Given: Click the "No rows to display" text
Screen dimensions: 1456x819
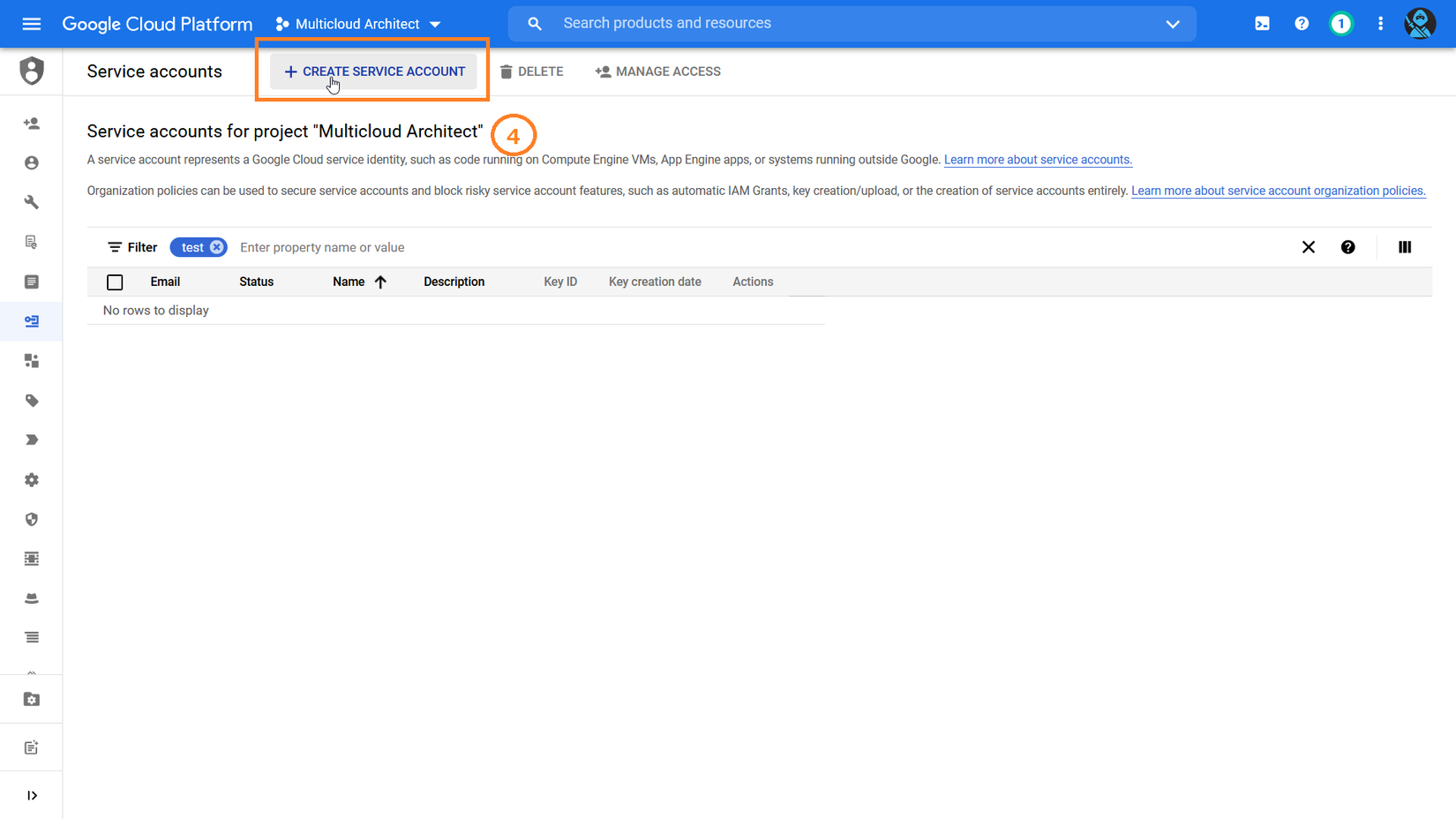Looking at the screenshot, I should (x=156, y=311).
